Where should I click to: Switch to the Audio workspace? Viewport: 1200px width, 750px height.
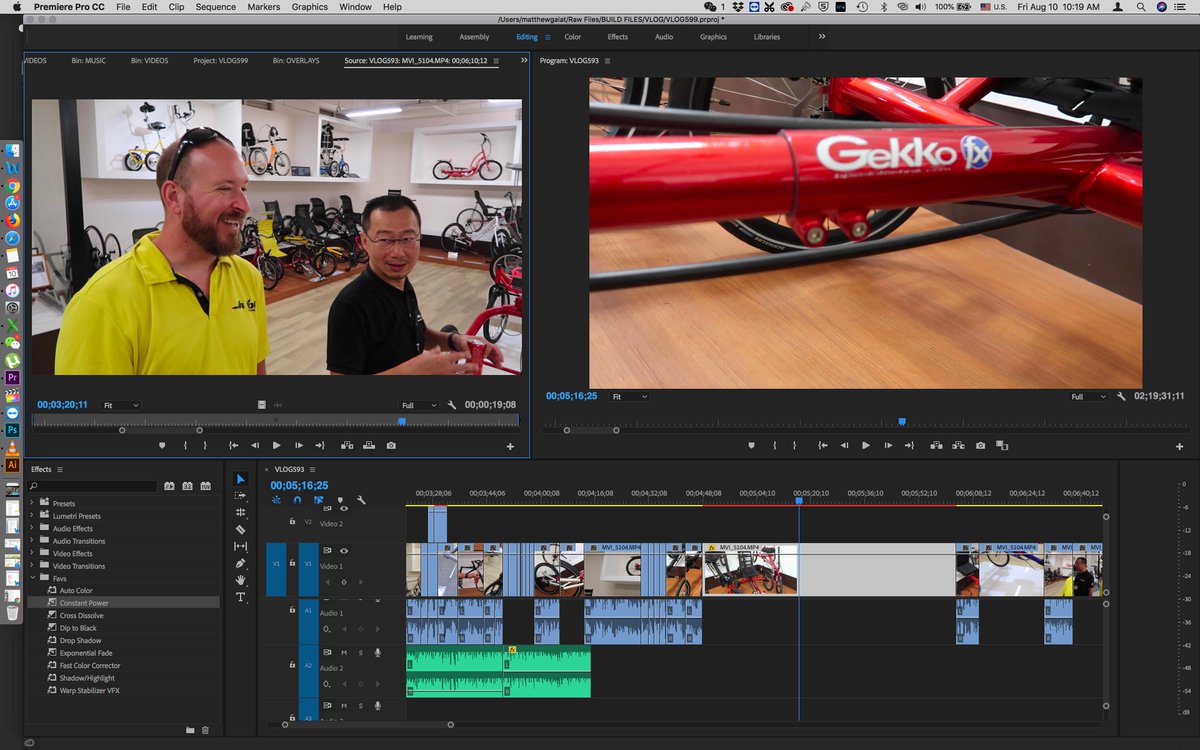[664, 37]
